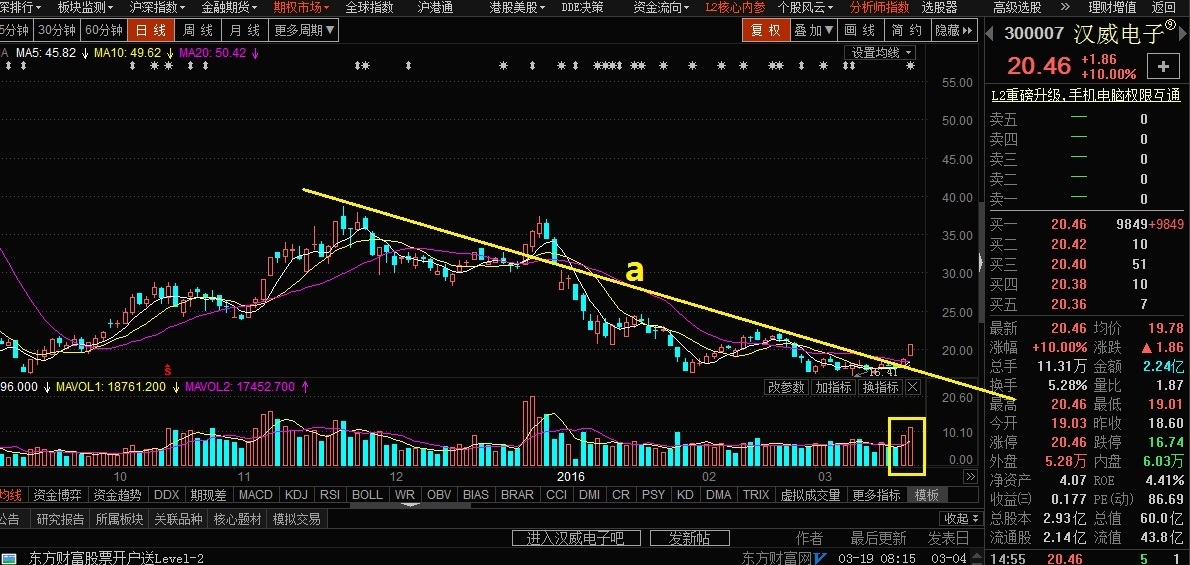Click the 换指标 button

880,387
